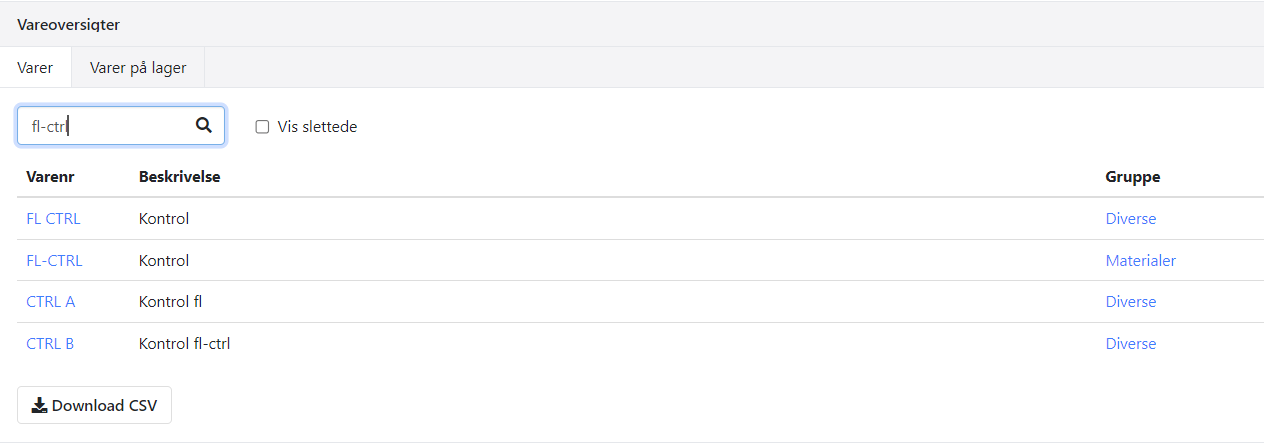This screenshot has width=1264, height=443.
Task: Click the Download CSV button
Action: point(94,405)
